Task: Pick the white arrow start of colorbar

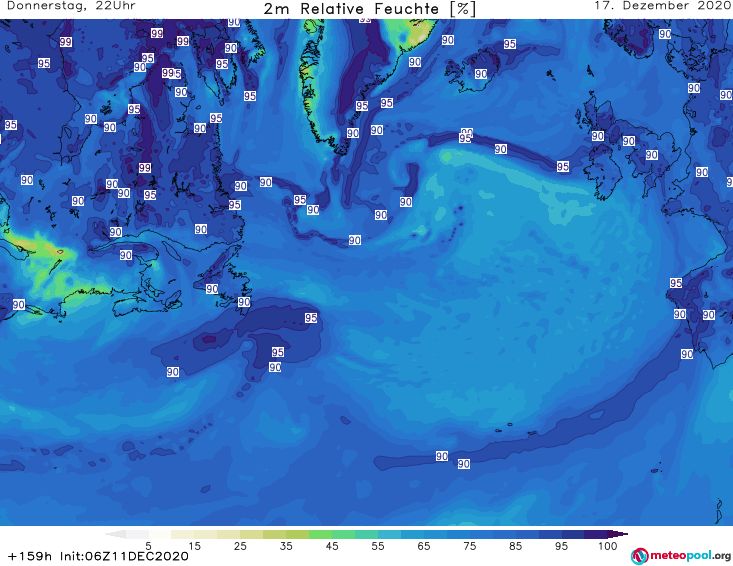Action: (115, 534)
